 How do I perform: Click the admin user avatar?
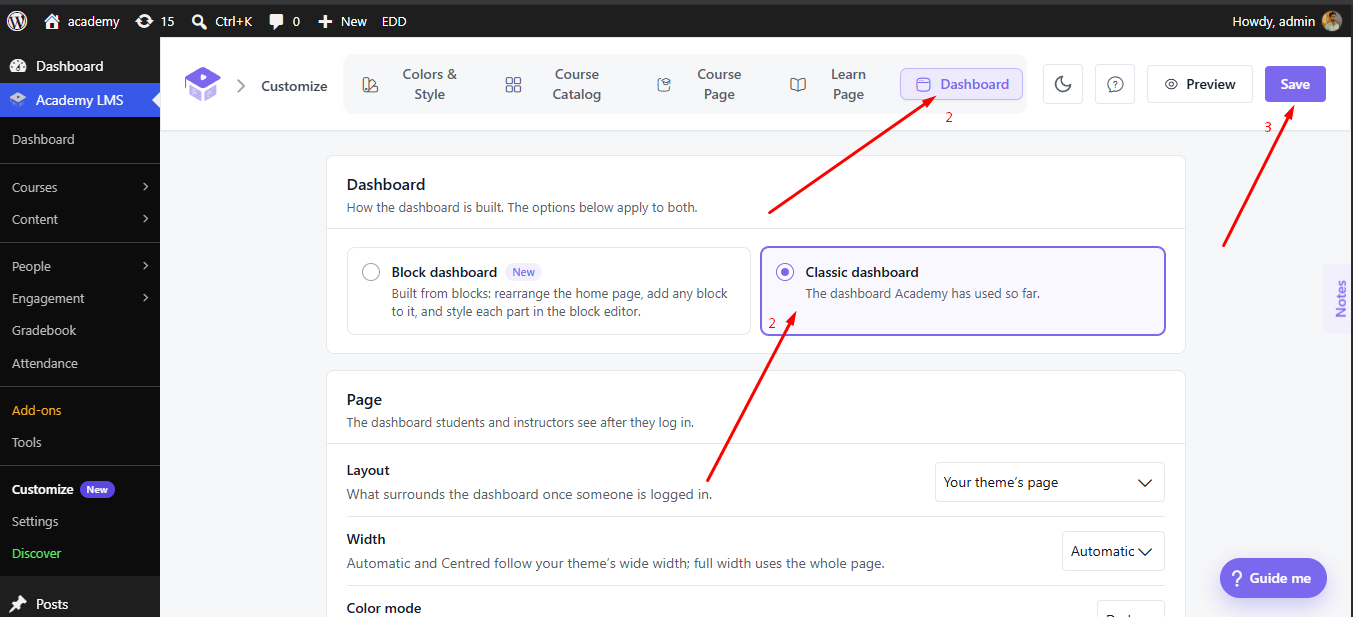click(1331, 21)
